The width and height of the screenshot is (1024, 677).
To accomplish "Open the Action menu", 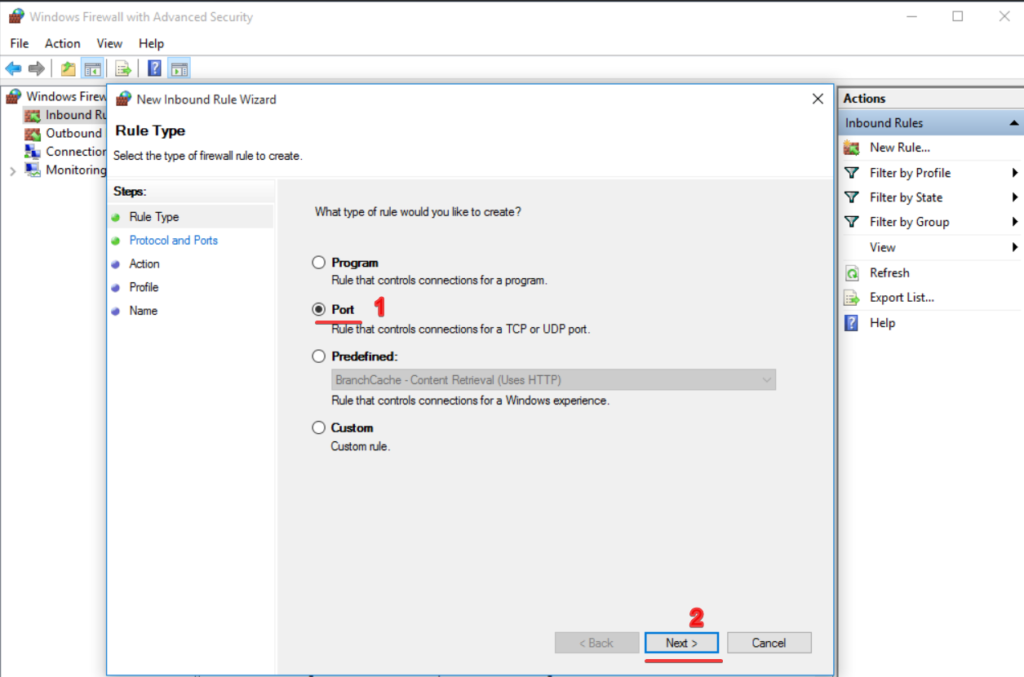I will pos(62,44).
